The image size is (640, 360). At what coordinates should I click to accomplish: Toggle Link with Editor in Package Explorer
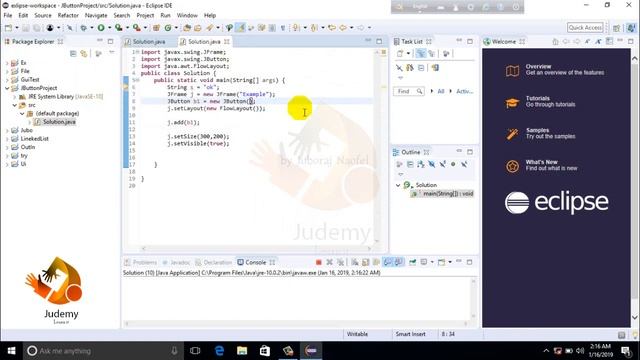(84, 53)
